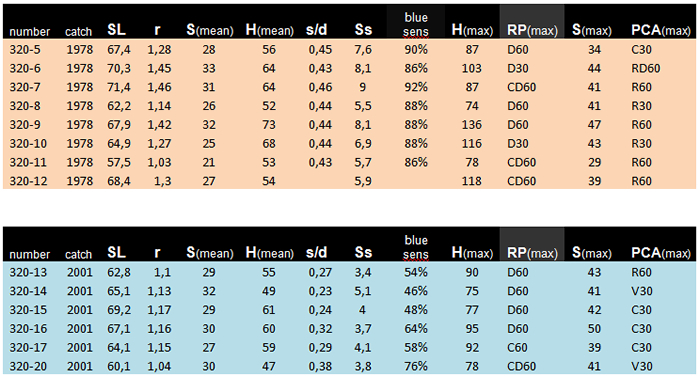Select the catch header in the lower table
700x377 pixels.
tap(78, 254)
